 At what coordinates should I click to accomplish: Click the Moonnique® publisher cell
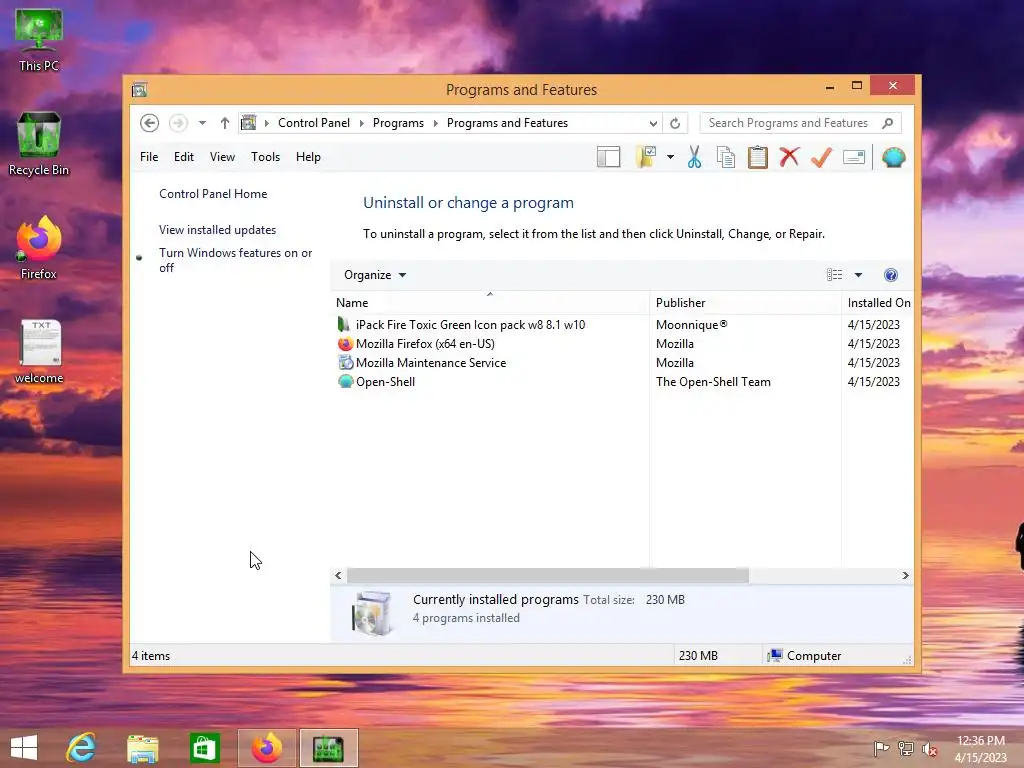coord(692,325)
